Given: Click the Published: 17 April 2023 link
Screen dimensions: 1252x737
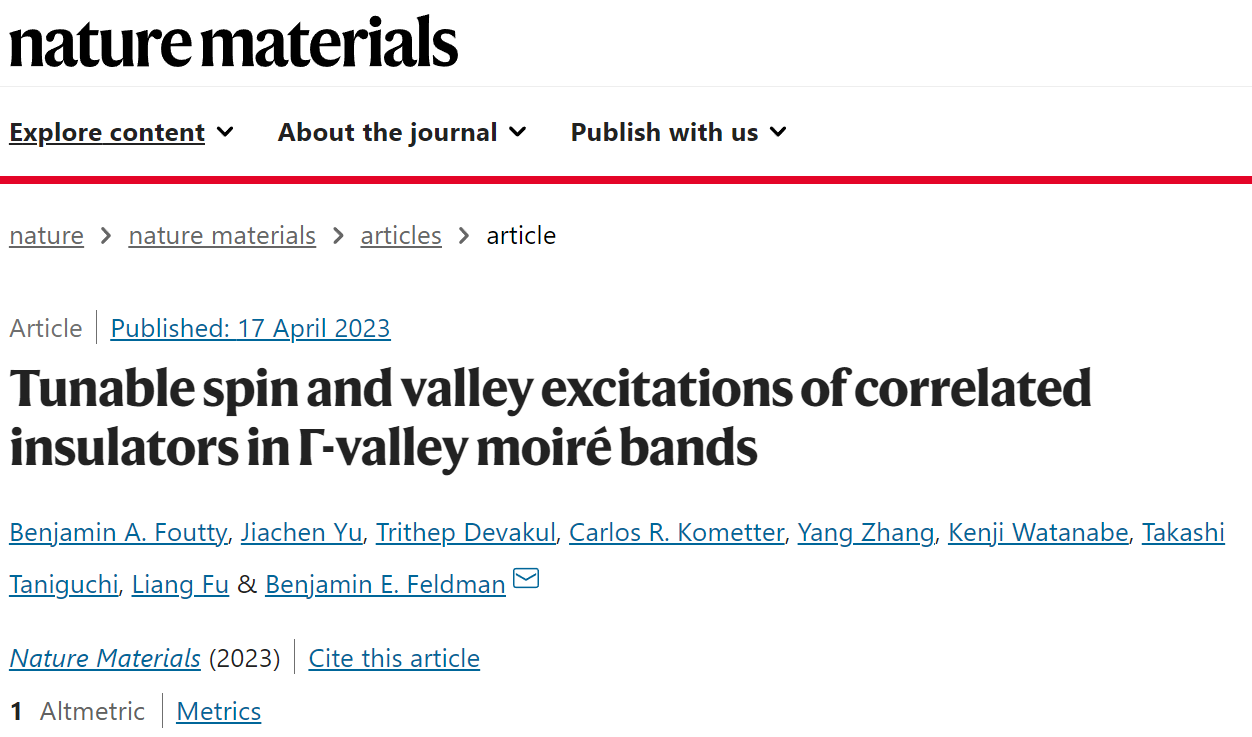Looking at the screenshot, I should 250,328.
